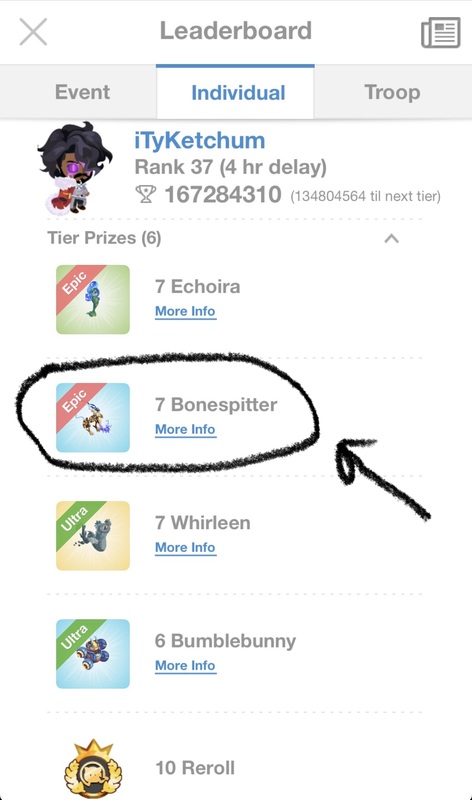Viewport: 472px width, 800px height.
Task: Open More Info for Whirleen
Action: (x=185, y=547)
